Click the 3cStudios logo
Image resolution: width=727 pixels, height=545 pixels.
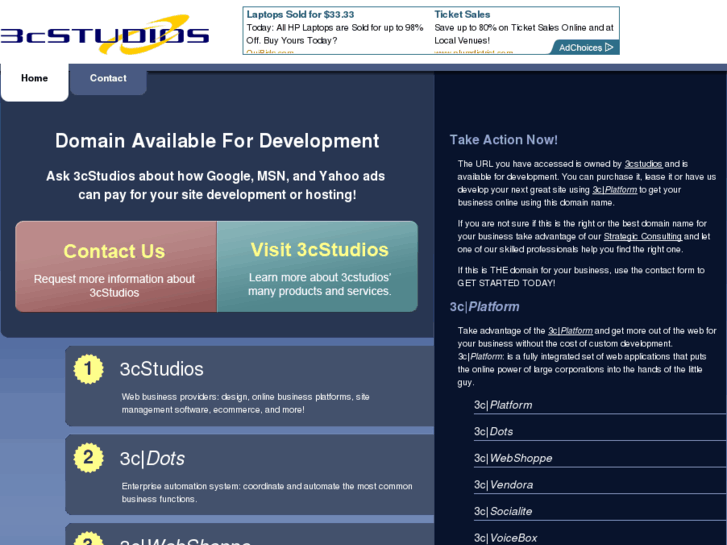tap(105, 34)
